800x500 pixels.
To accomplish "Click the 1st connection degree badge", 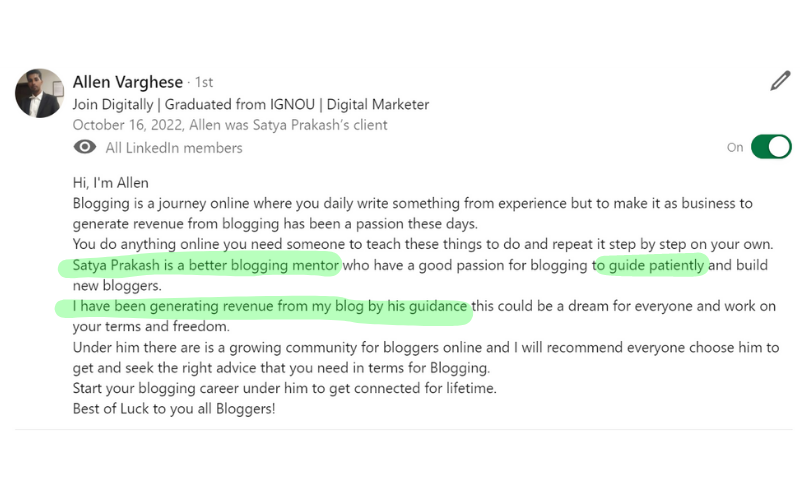I will pos(204,82).
